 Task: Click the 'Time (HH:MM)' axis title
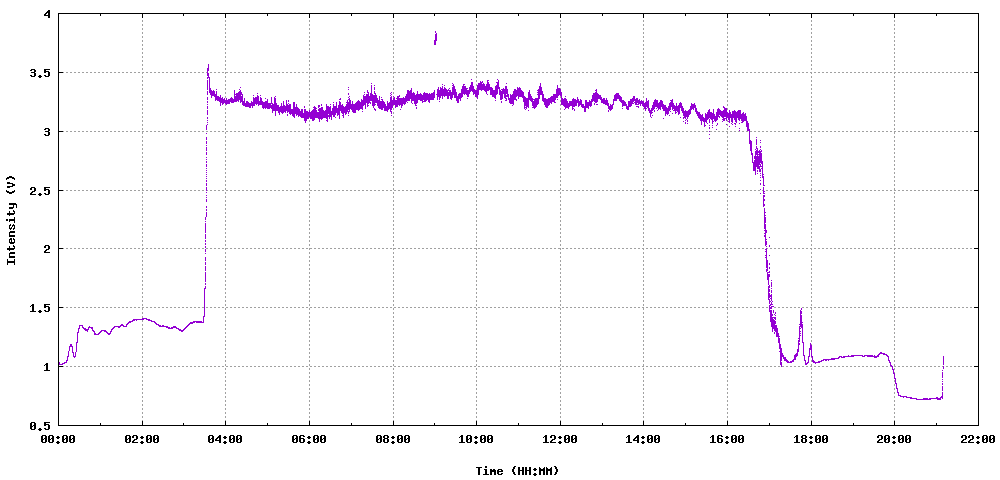point(517,471)
